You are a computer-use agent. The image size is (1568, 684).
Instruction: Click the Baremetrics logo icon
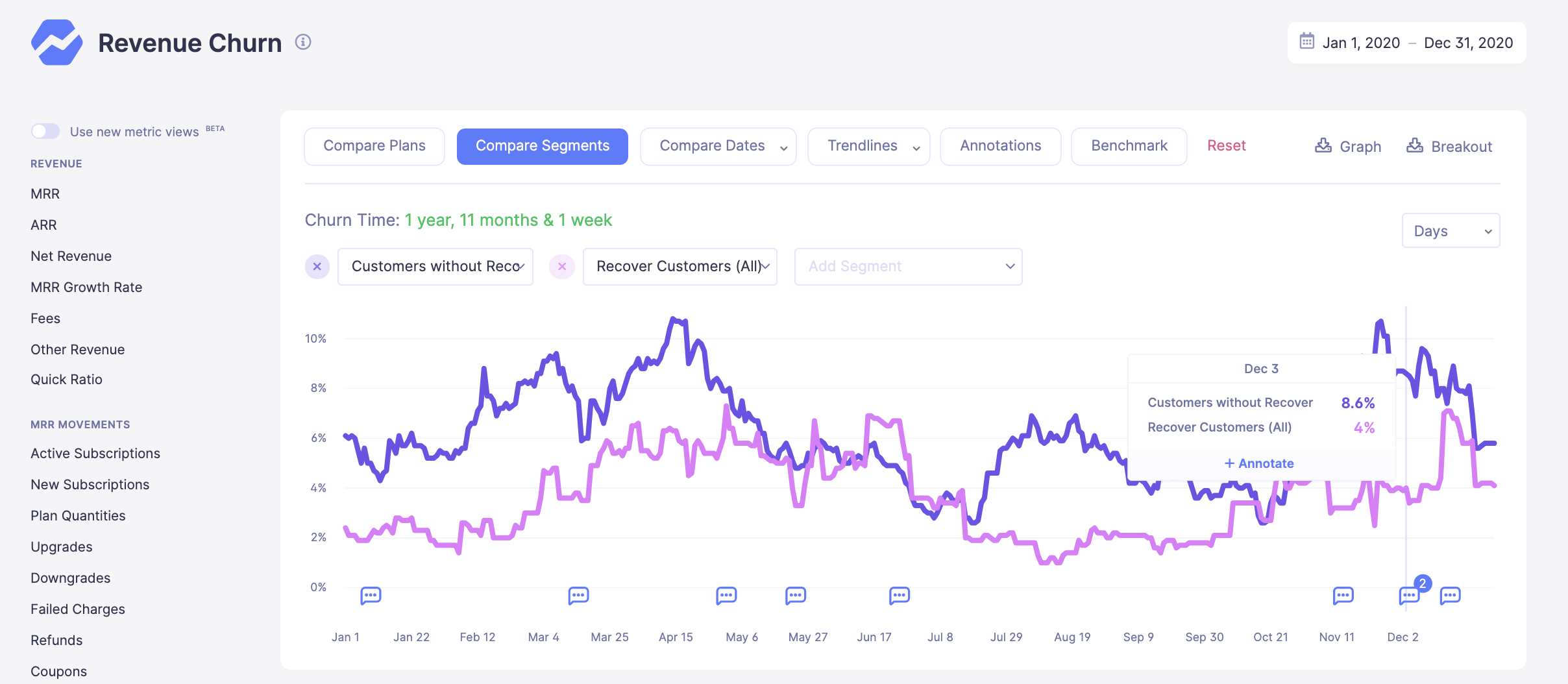tap(57, 43)
